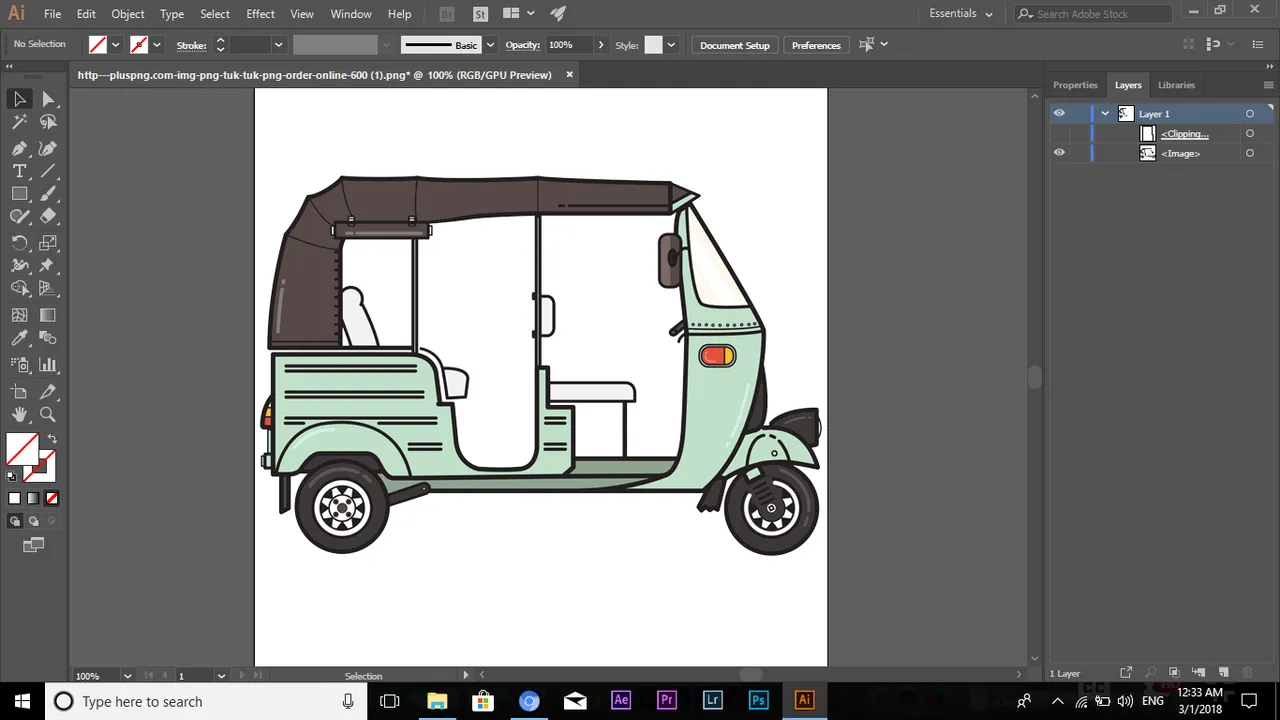This screenshot has width=1280, height=720.
Task: Pick the Eyedropper tool
Action: [x=19, y=339]
